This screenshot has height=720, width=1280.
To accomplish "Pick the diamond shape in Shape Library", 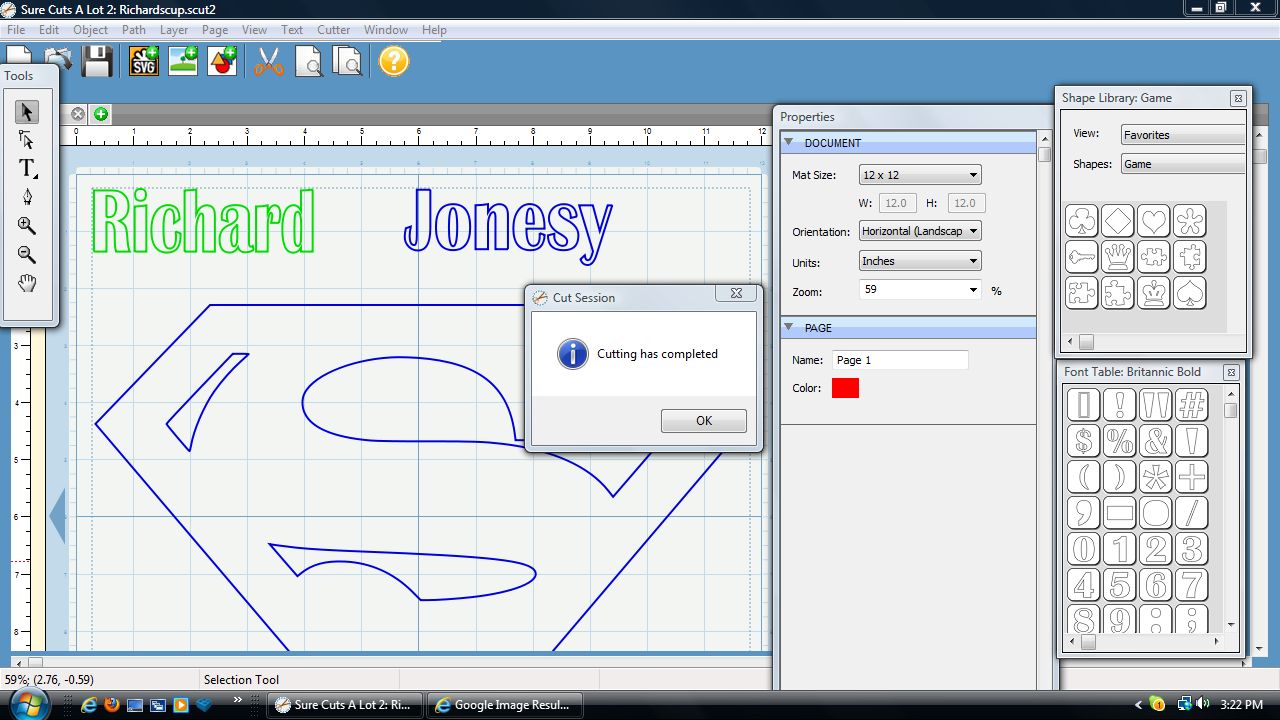I will (1118, 220).
